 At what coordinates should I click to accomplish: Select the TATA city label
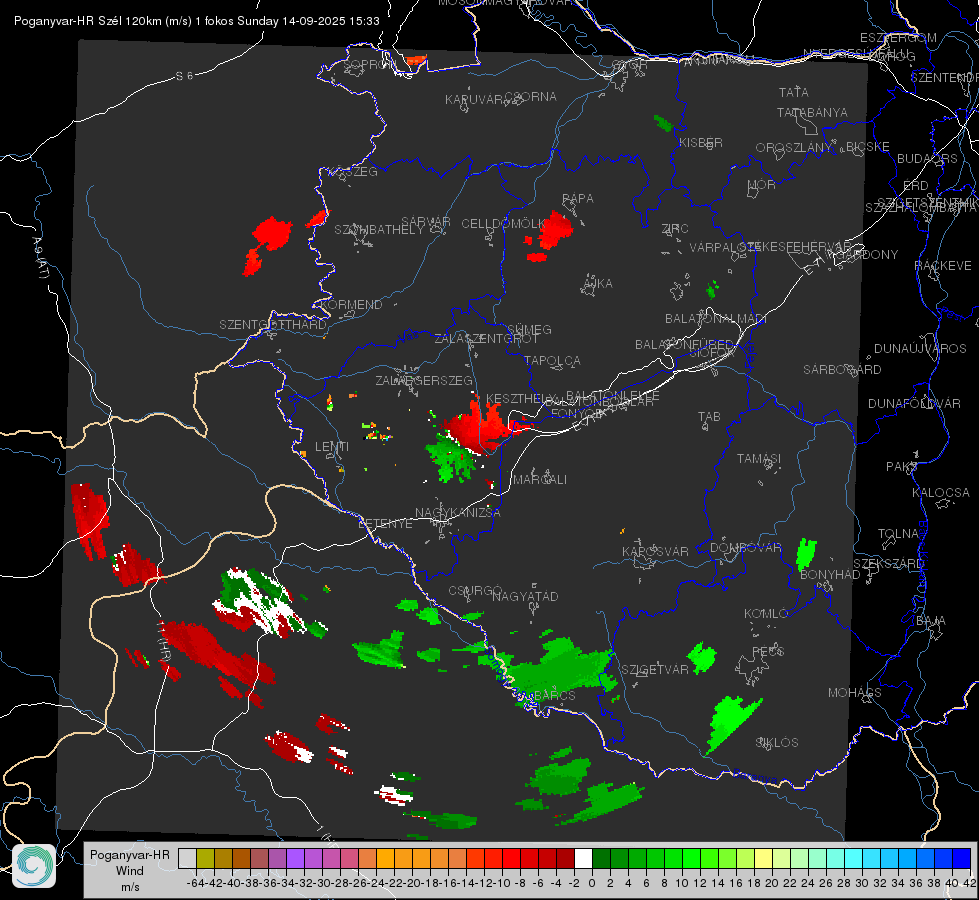[x=794, y=92]
